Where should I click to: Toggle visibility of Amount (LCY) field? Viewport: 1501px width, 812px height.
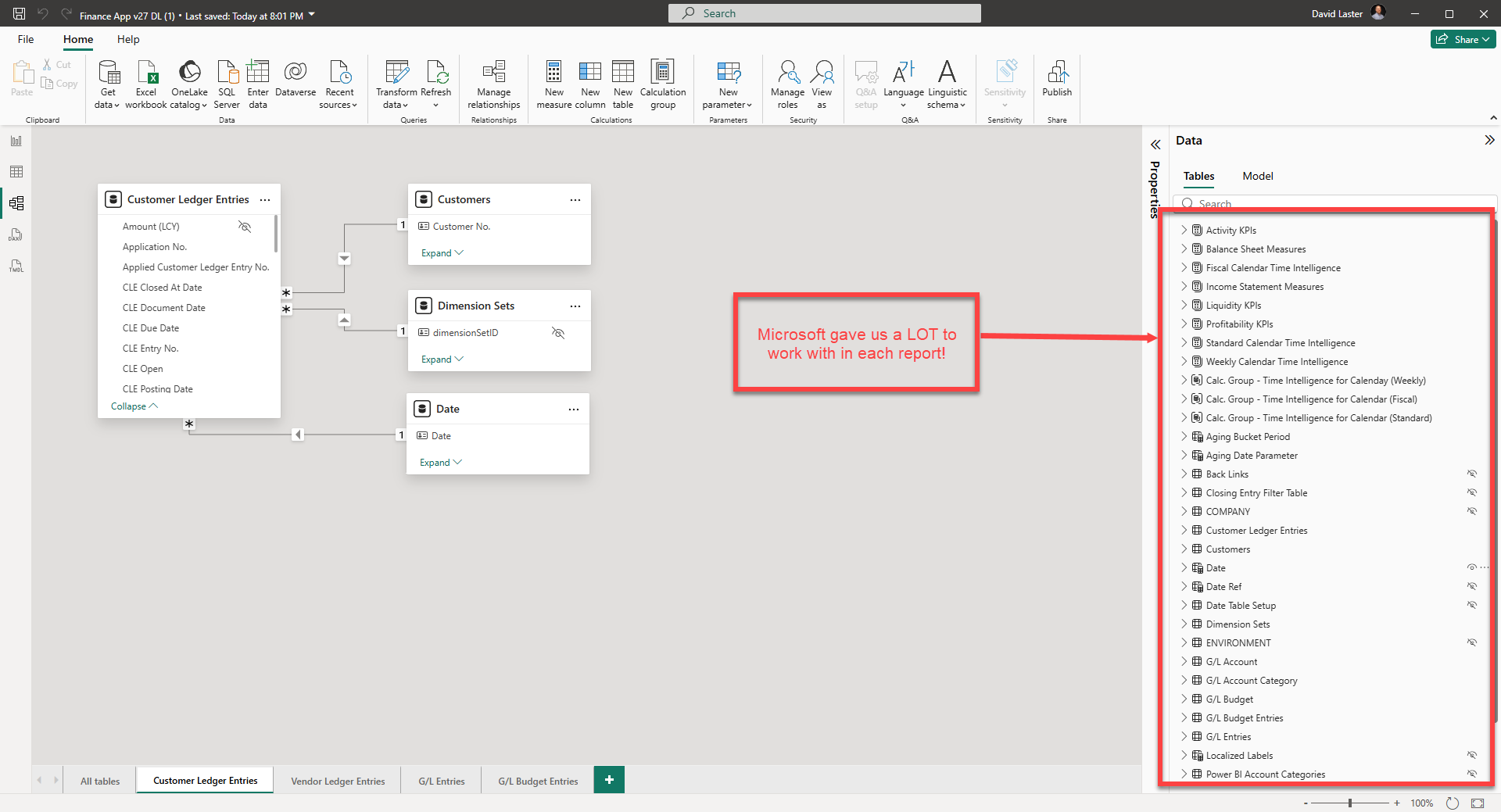[245, 227]
